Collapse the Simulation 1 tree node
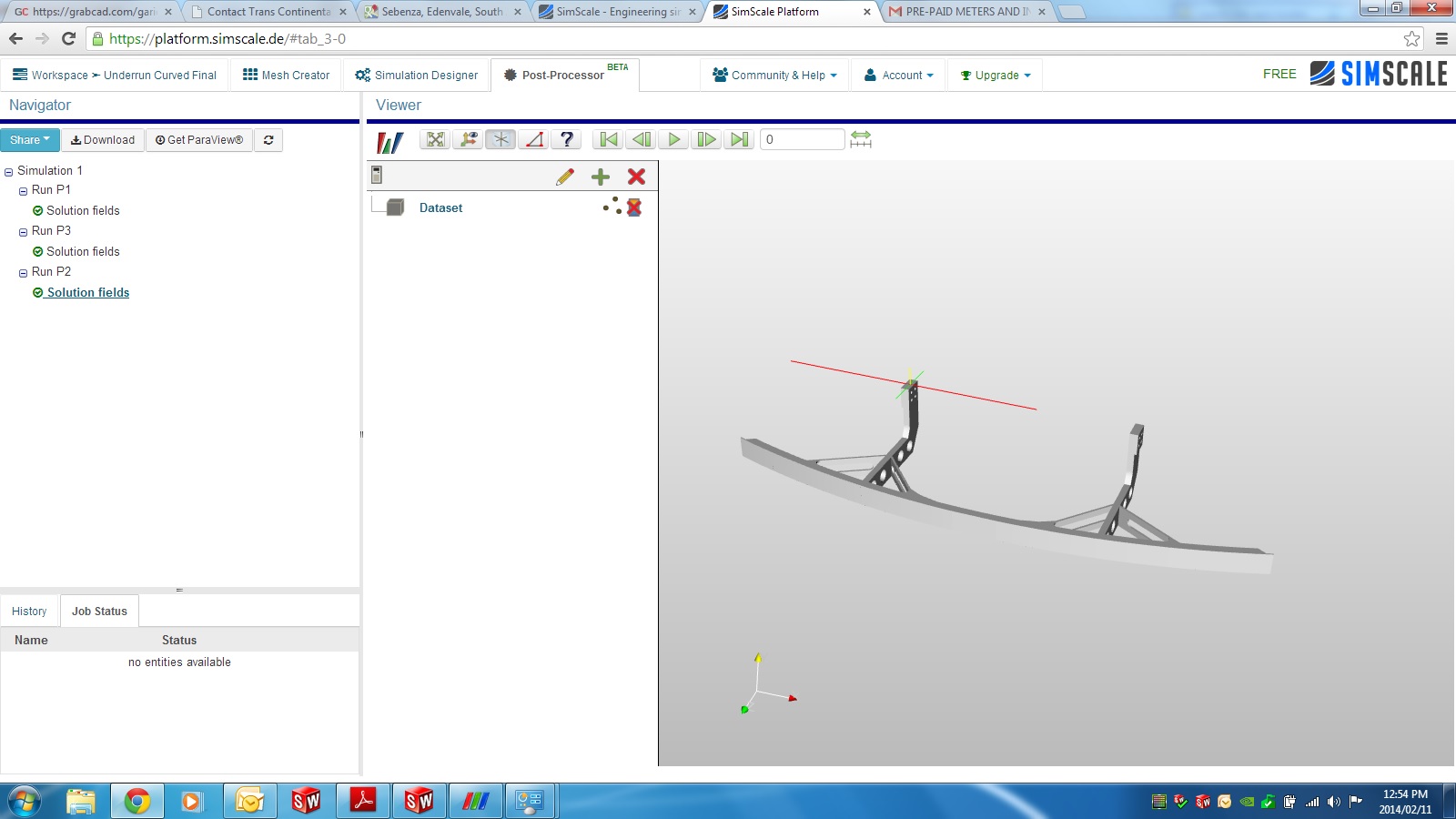 click(8, 172)
